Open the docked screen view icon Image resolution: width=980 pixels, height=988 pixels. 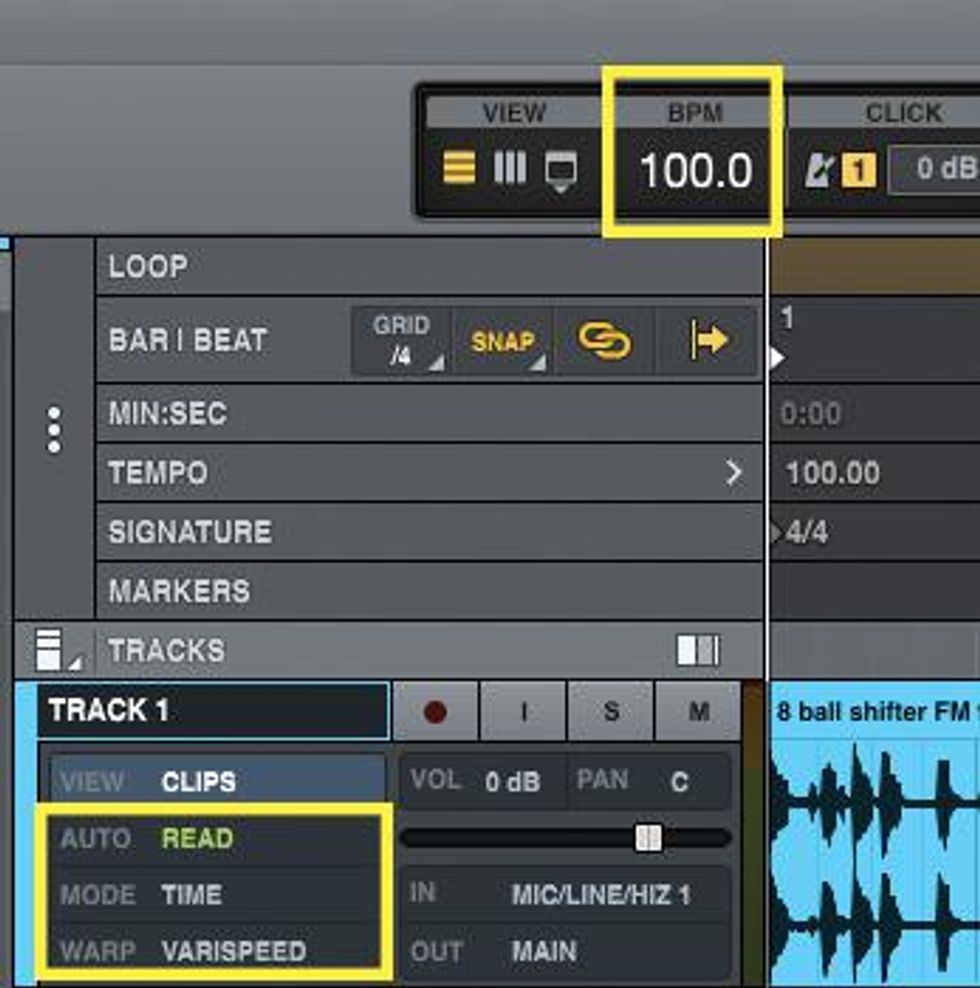click(560, 170)
